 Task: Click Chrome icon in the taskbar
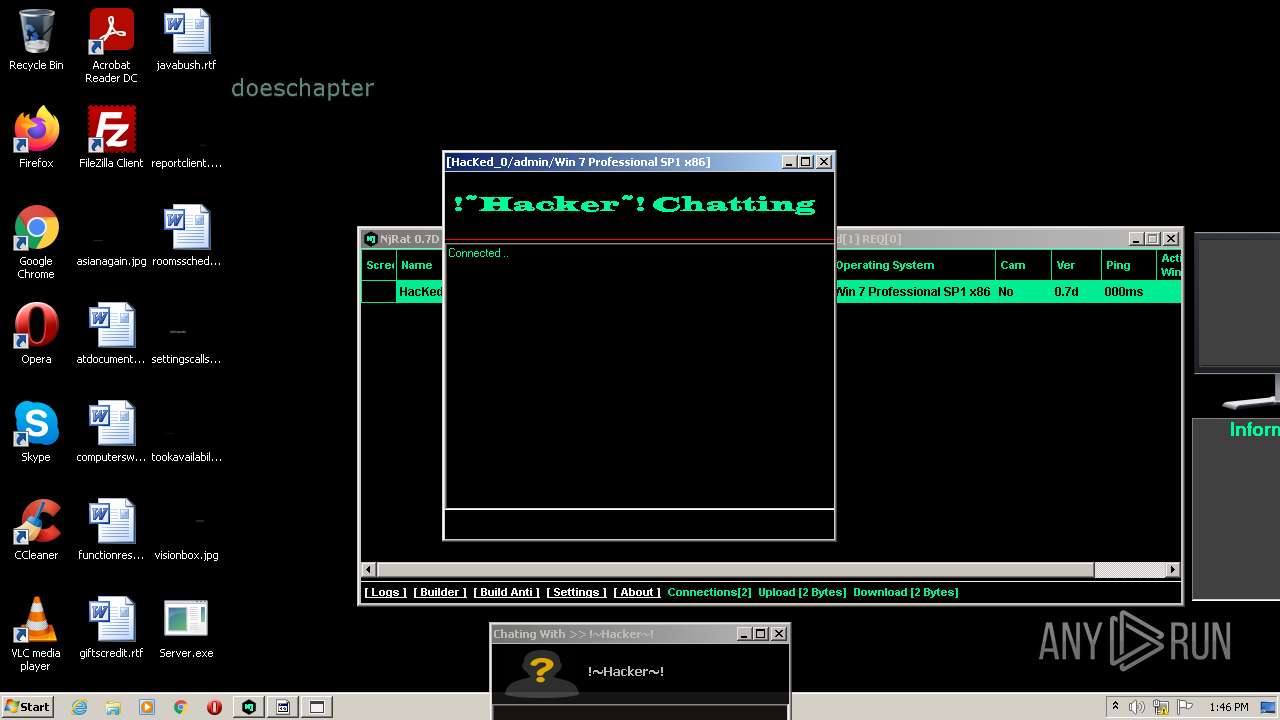point(181,707)
